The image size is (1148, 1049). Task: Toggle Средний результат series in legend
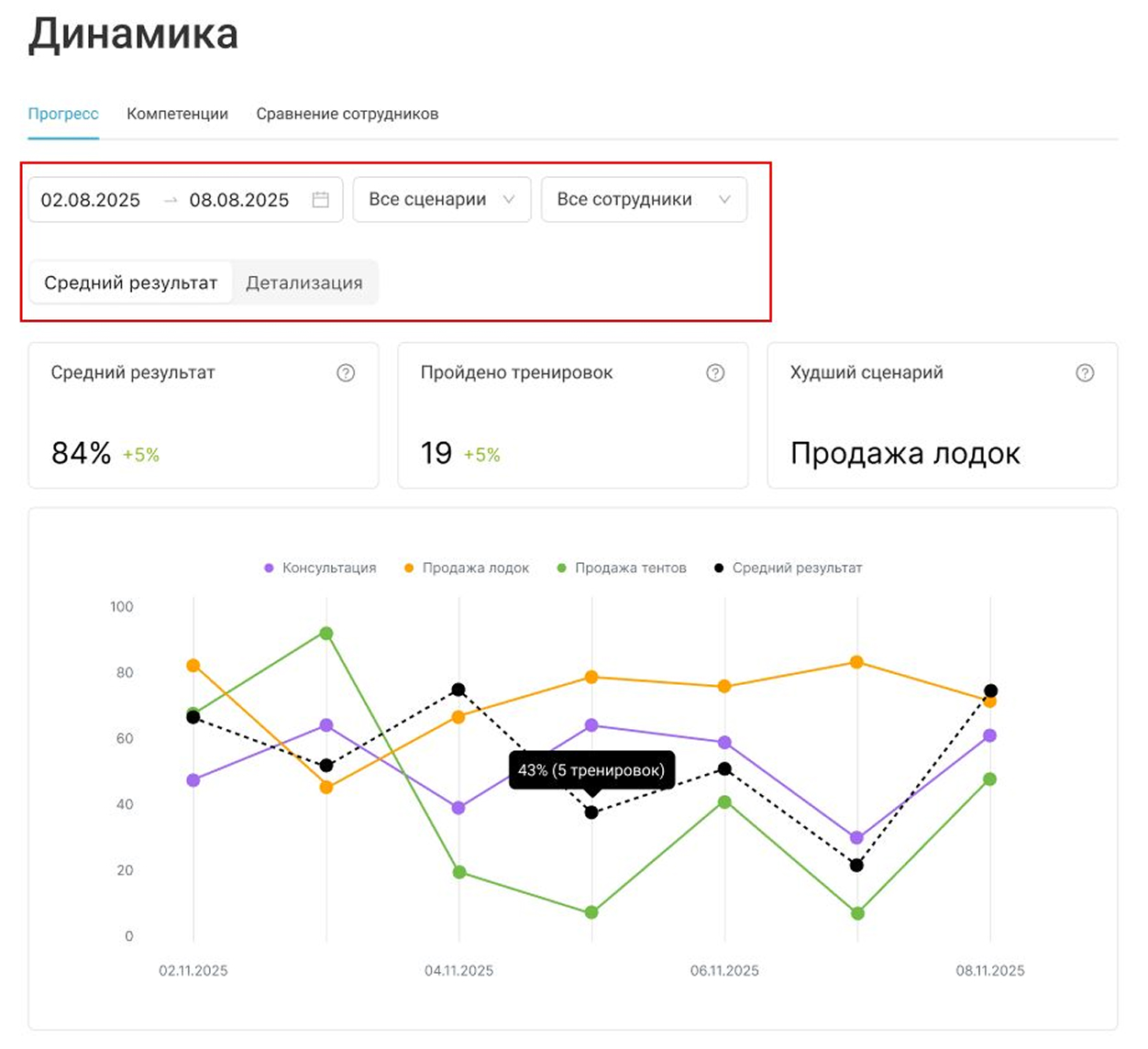(789, 568)
